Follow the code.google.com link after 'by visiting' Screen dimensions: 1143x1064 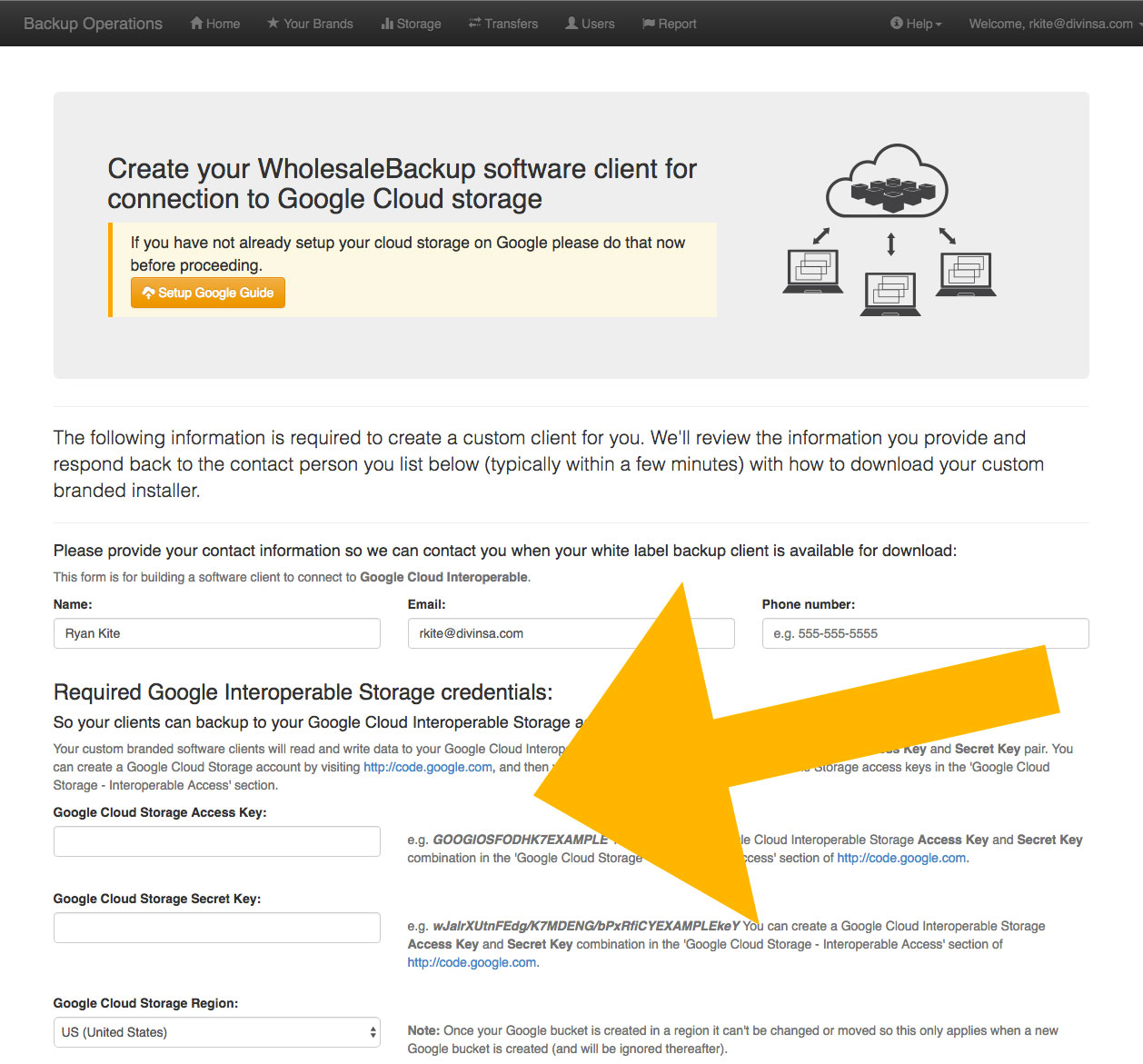pos(428,767)
